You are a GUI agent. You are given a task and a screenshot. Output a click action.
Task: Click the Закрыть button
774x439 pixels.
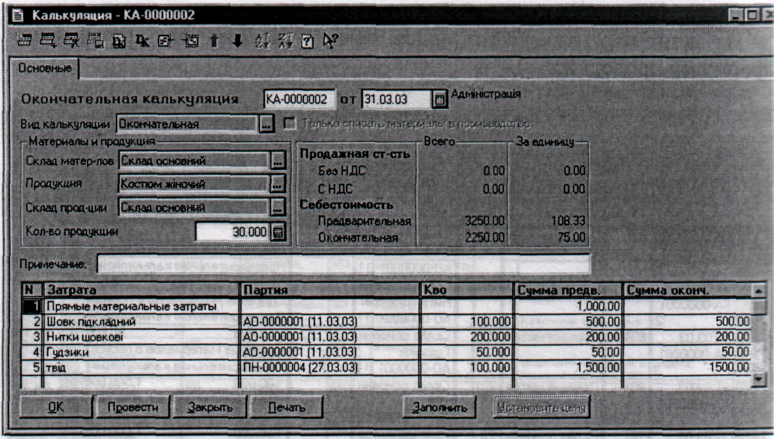[210, 407]
